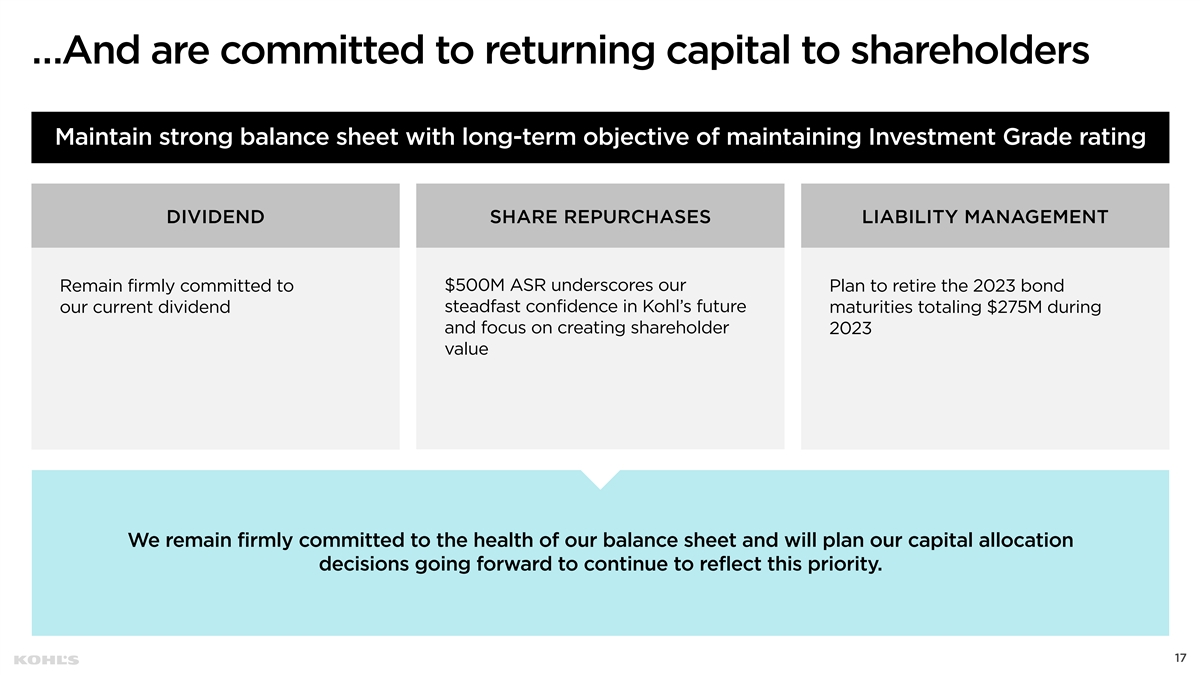Click the 'Remain firmly committed' dividend text
The image size is (1200, 675).
tap(177, 296)
